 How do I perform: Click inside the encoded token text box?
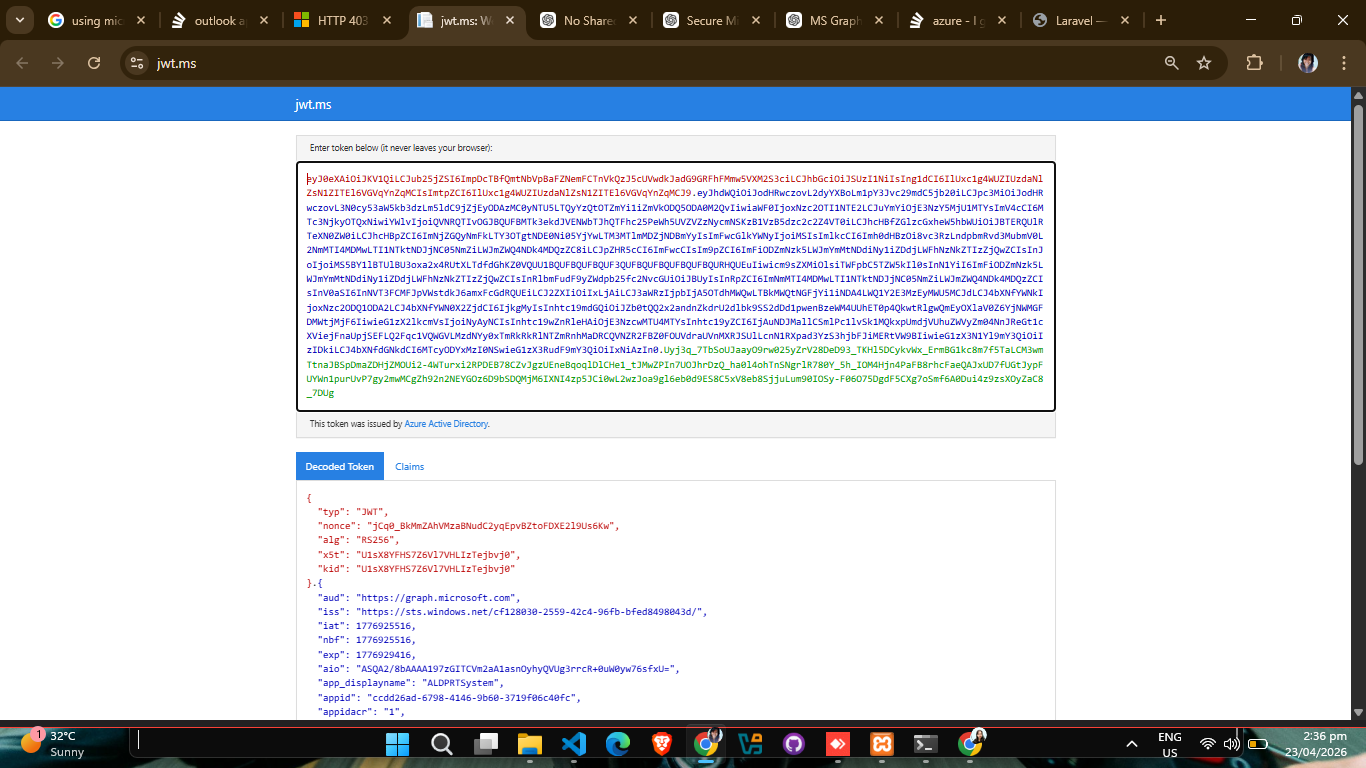(x=675, y=286)
